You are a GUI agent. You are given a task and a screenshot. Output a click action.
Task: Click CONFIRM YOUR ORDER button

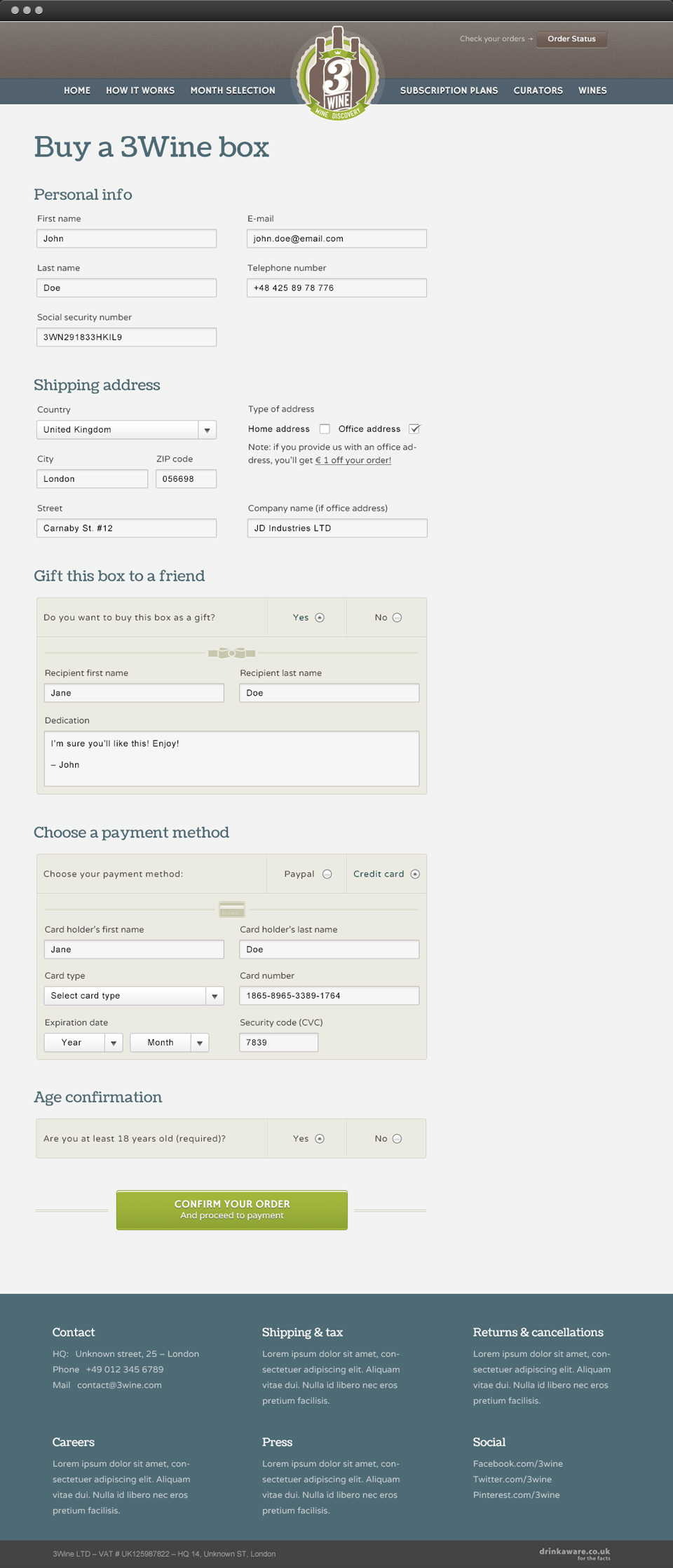[232, 1210]
